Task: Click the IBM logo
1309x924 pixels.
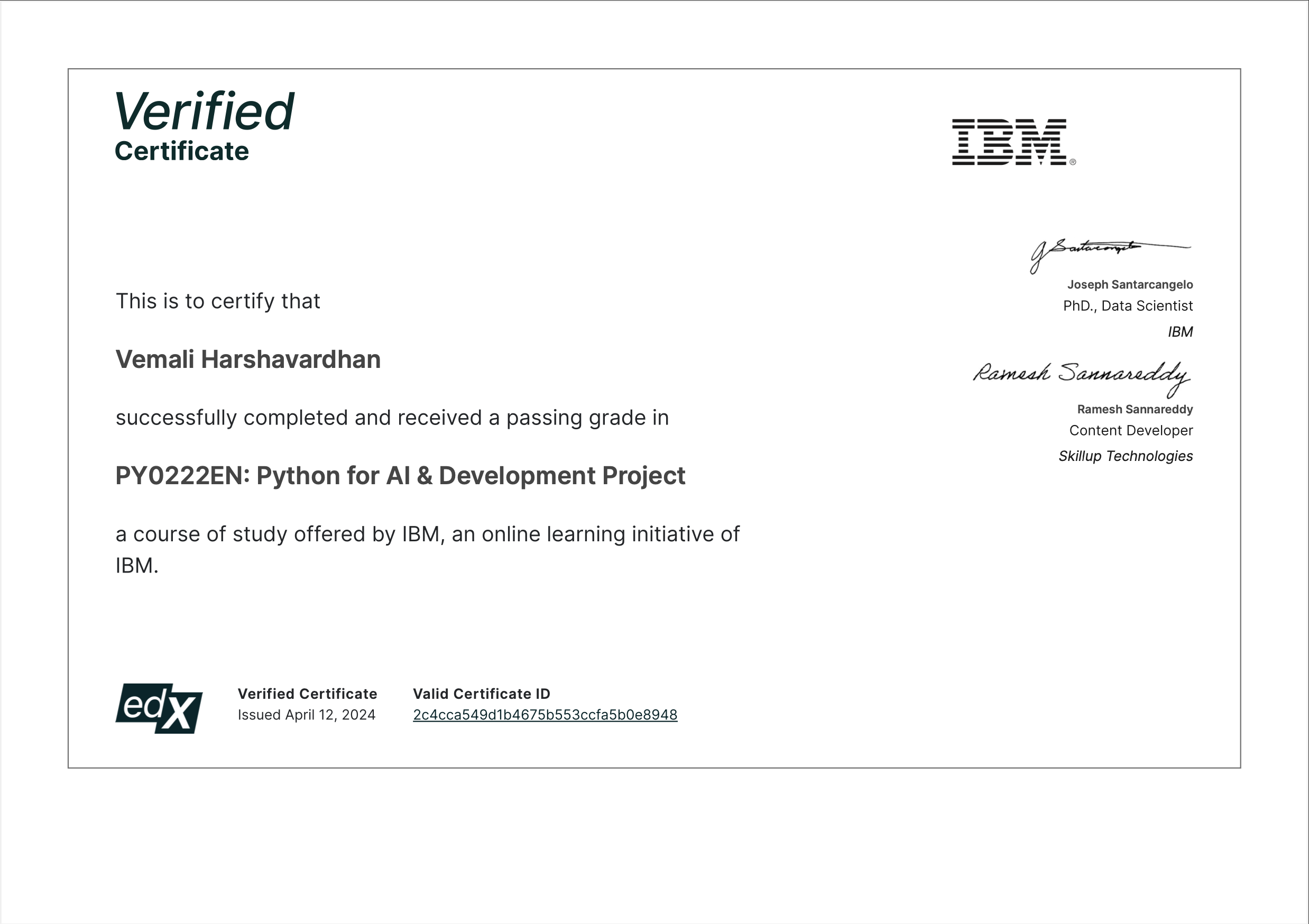Action: [1013, 142]
